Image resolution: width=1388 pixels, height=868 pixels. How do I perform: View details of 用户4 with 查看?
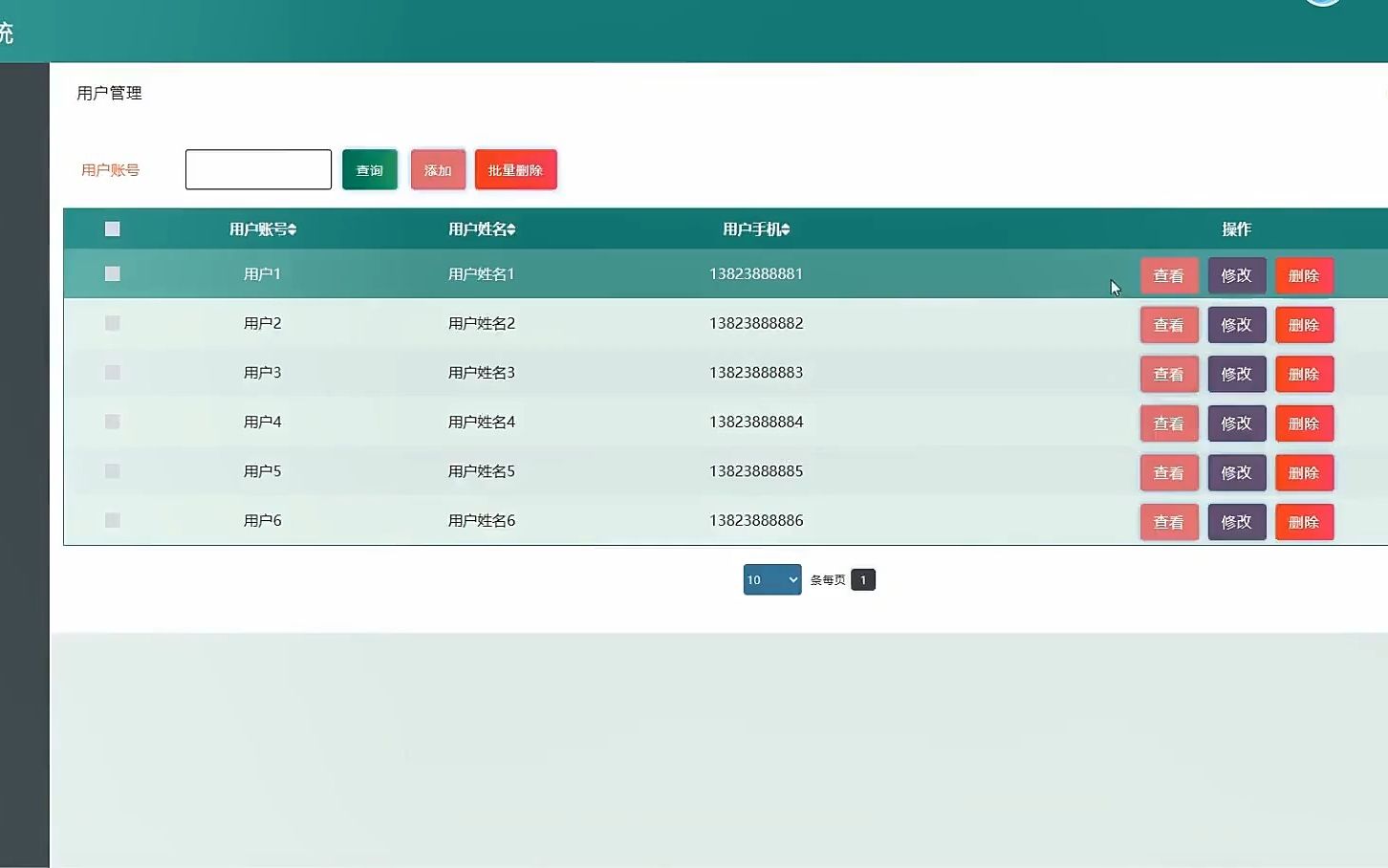1169,423
